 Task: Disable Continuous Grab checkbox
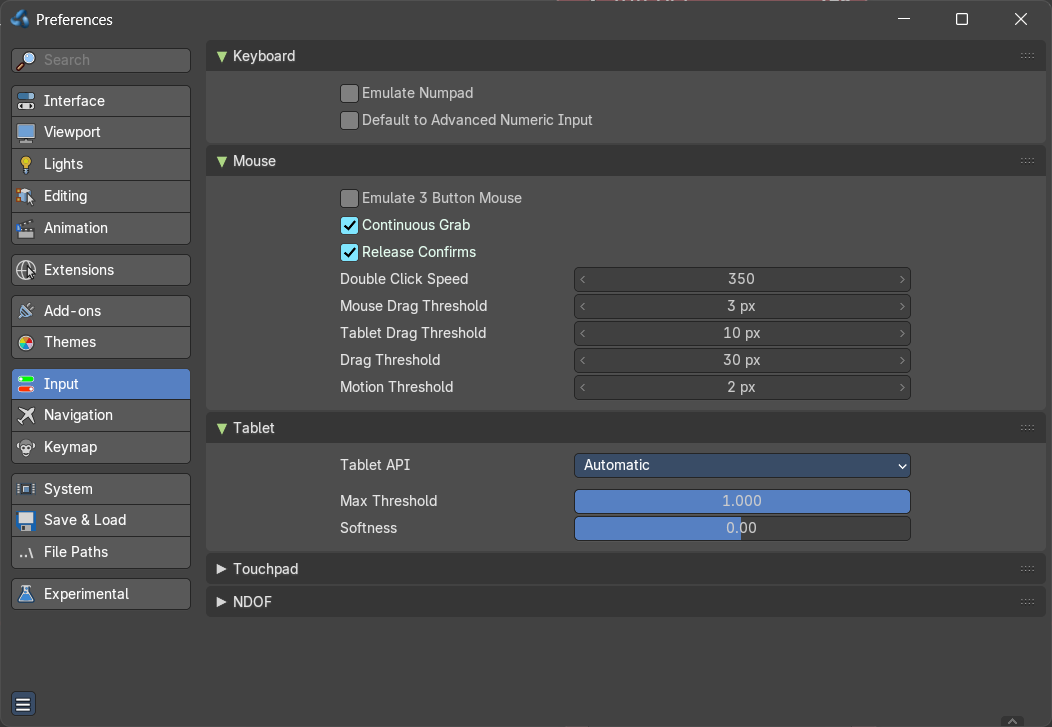[349, 225]
